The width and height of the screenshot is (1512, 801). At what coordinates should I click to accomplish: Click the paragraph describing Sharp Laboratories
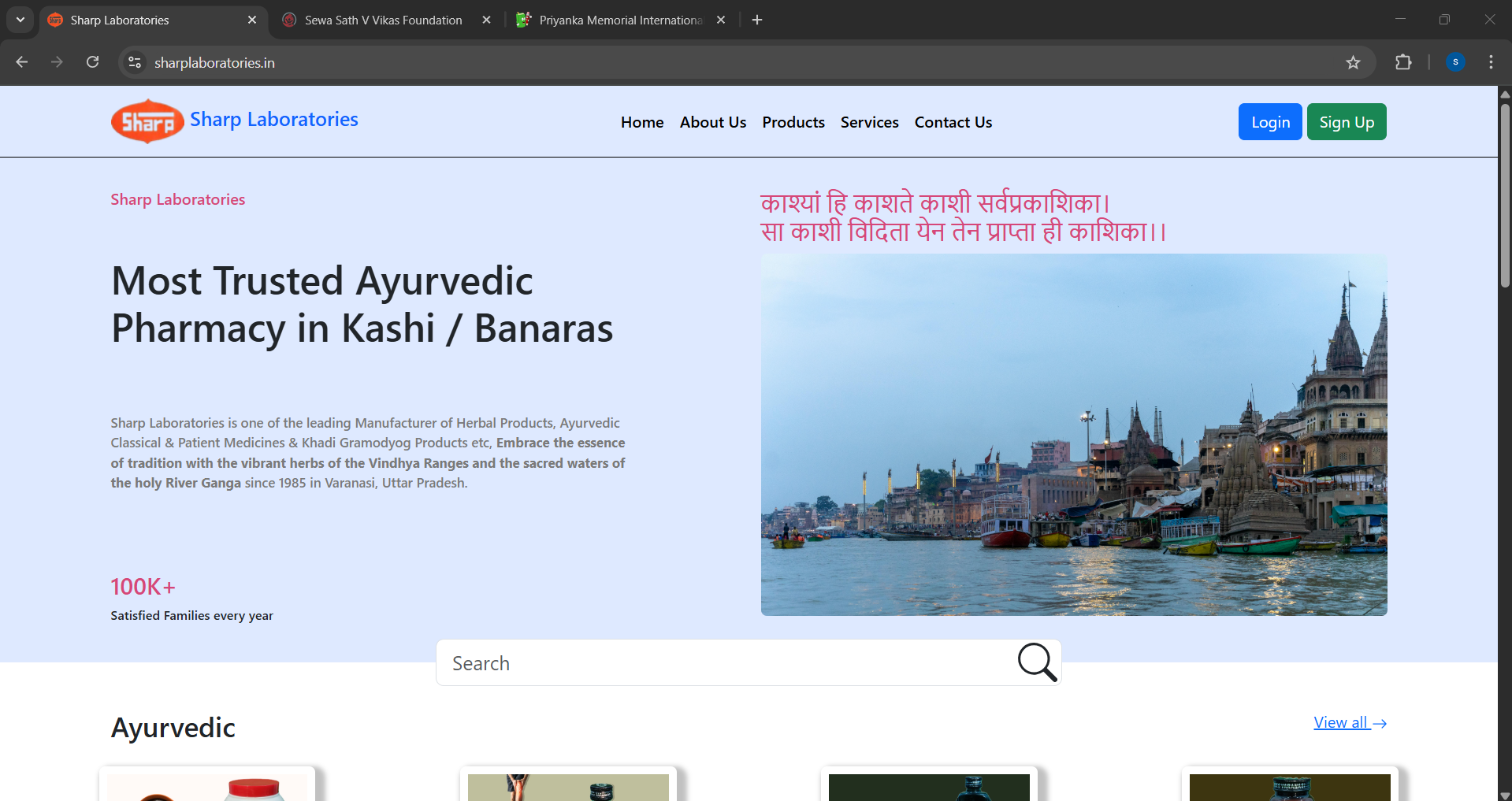[x=368, y=453]
